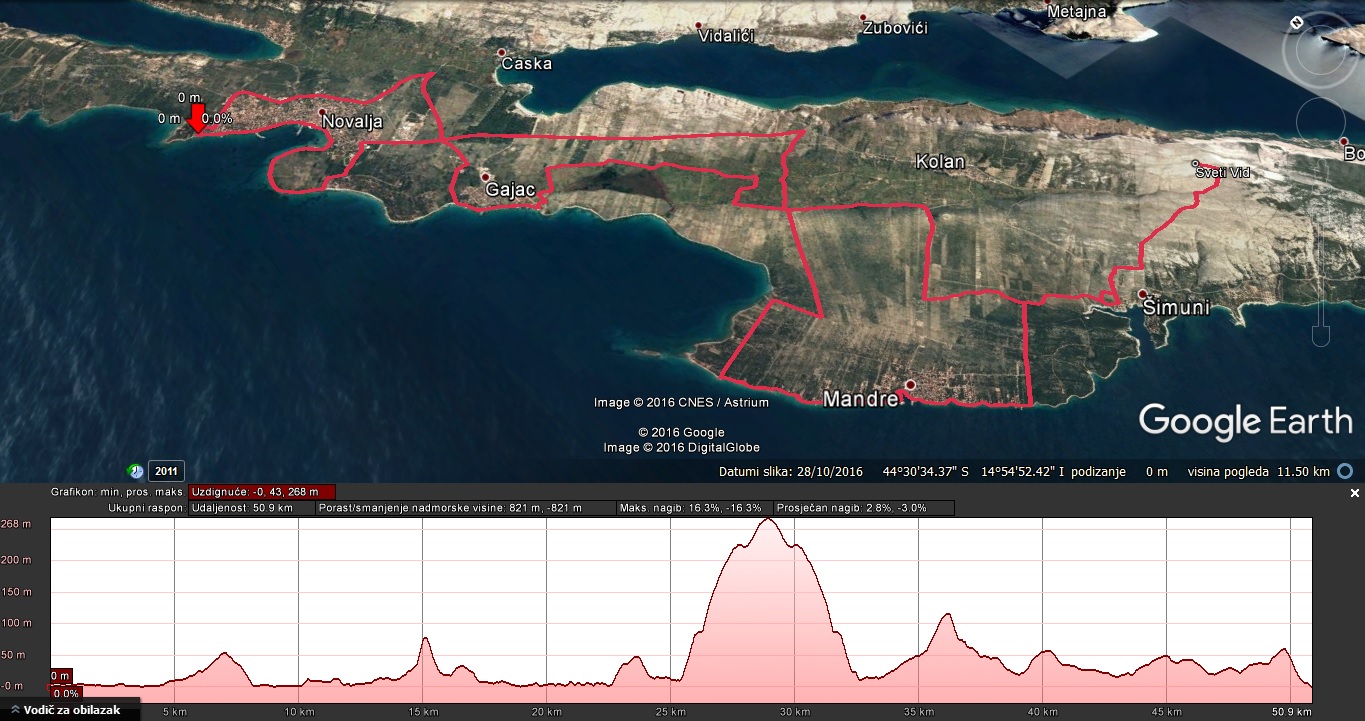This screenshot has width=1365, height=721.
Task: Open the historical imagery clock icon
Action: [x=135, y=471]
